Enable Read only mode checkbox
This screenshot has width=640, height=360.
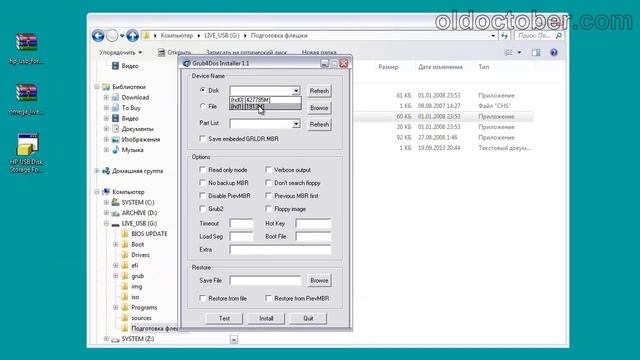point(202,170)
